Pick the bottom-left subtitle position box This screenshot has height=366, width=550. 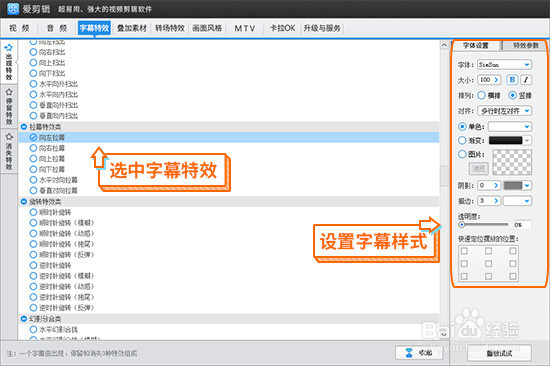[x=464, y=276]
